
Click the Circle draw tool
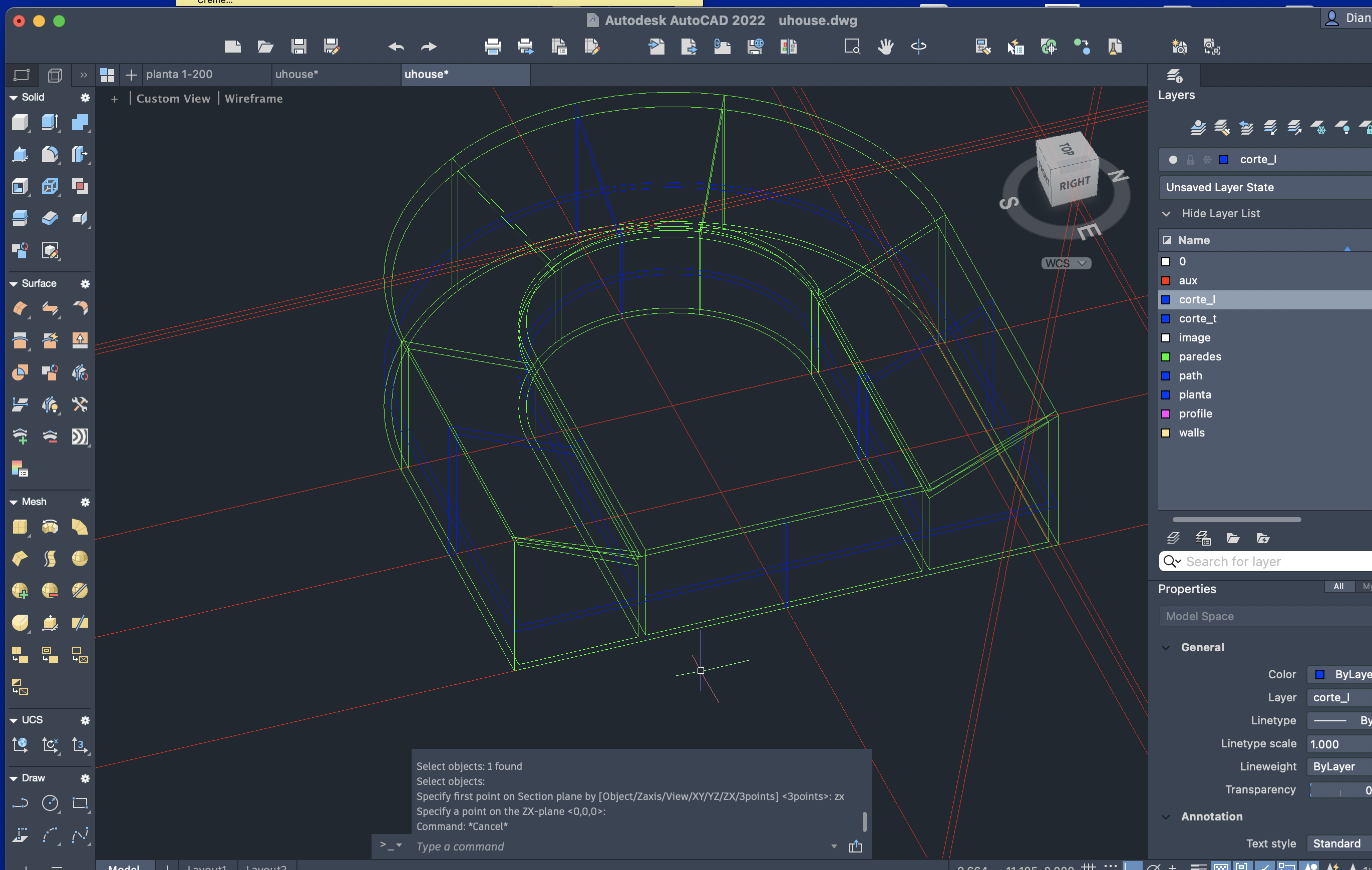(x=50, y=803)
